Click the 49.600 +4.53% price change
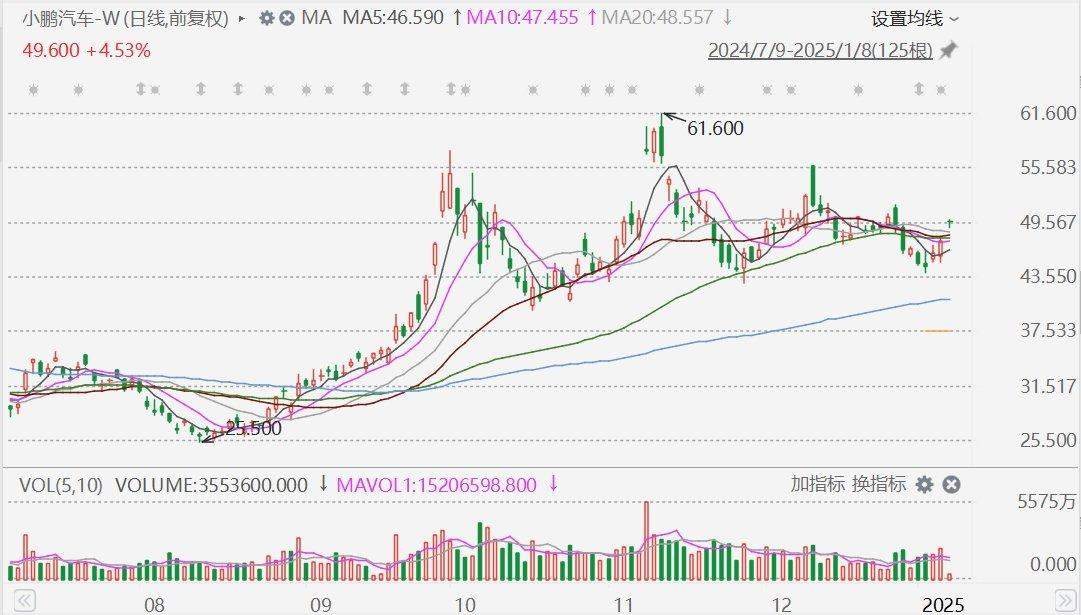Screen dimensions: 1081x615 86,50
